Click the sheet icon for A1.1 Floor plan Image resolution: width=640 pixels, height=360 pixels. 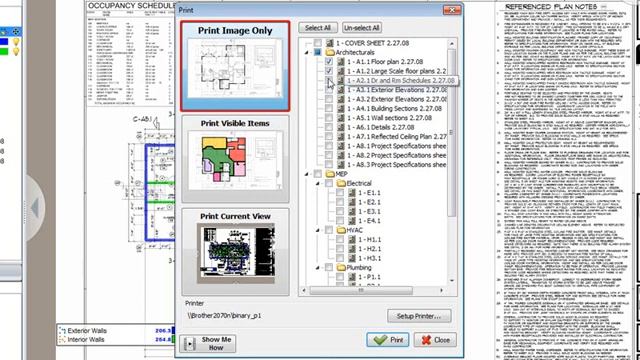[x=341, y=62]
